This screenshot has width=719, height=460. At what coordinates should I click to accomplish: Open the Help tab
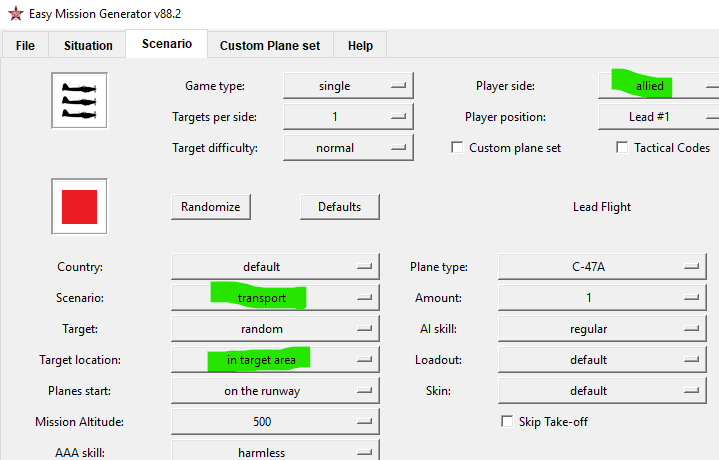(x=360, y=46)
